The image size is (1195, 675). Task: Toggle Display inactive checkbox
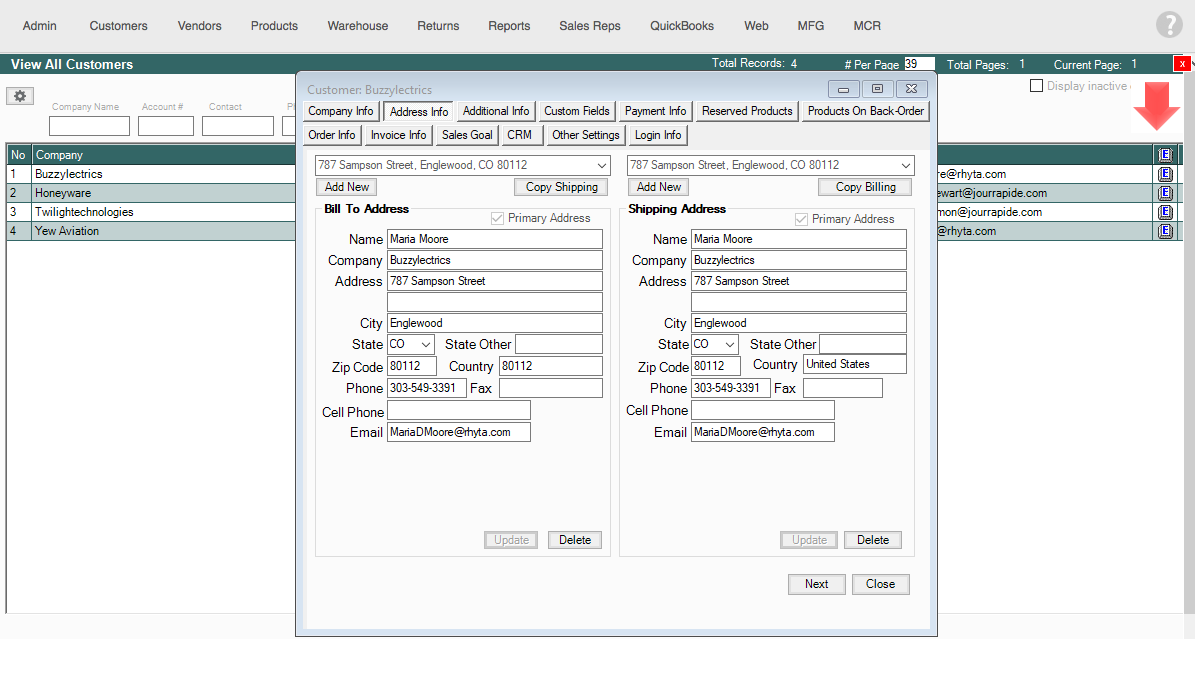[x=1037, y=86]
